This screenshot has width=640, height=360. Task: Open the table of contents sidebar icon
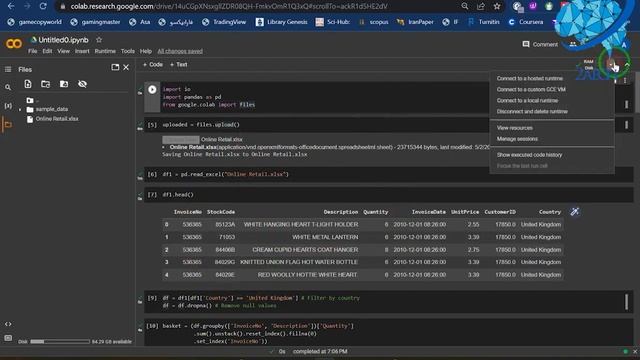coord(8,69)
